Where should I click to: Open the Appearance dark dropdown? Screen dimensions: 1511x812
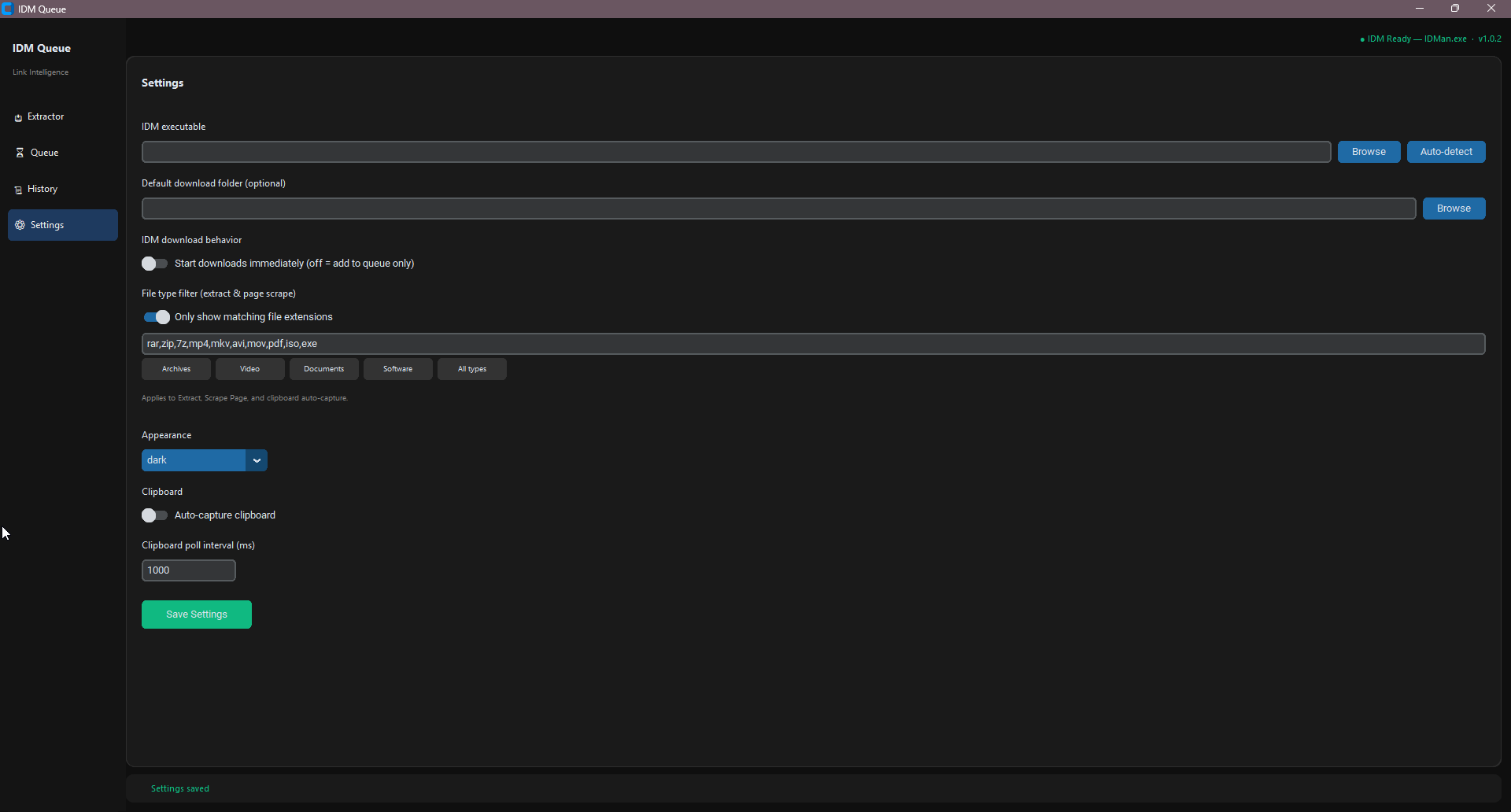205,460
